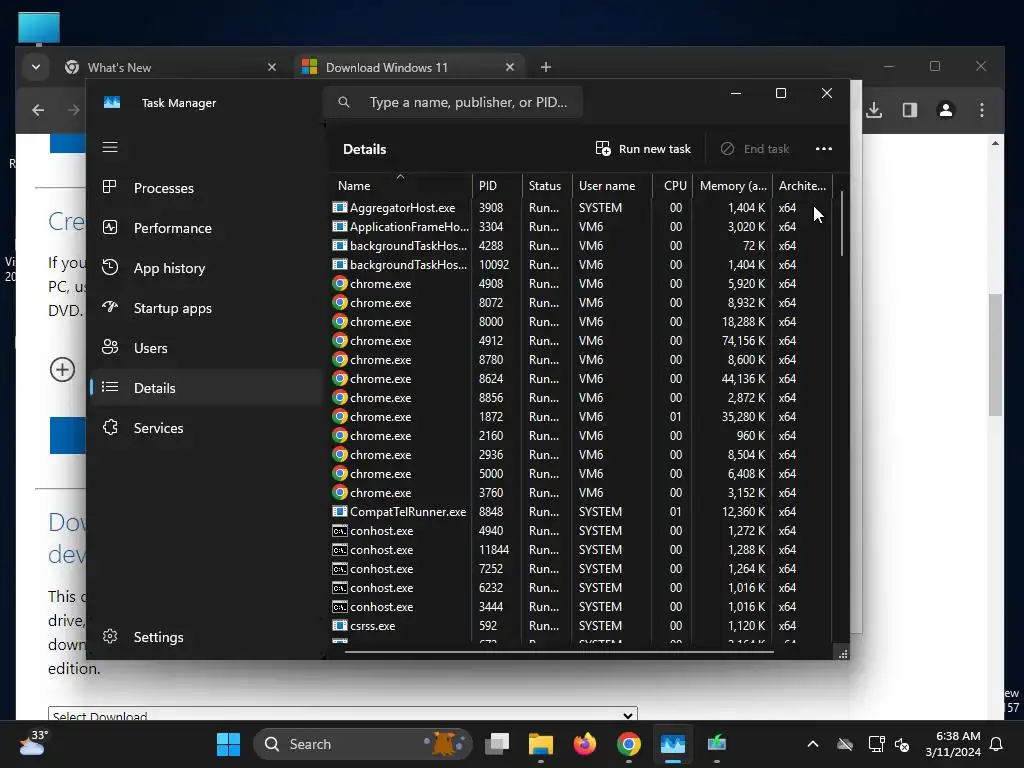Click chrome icon of process PID 8000
This screenshot has width=1024, height=768.
(340, 321)
